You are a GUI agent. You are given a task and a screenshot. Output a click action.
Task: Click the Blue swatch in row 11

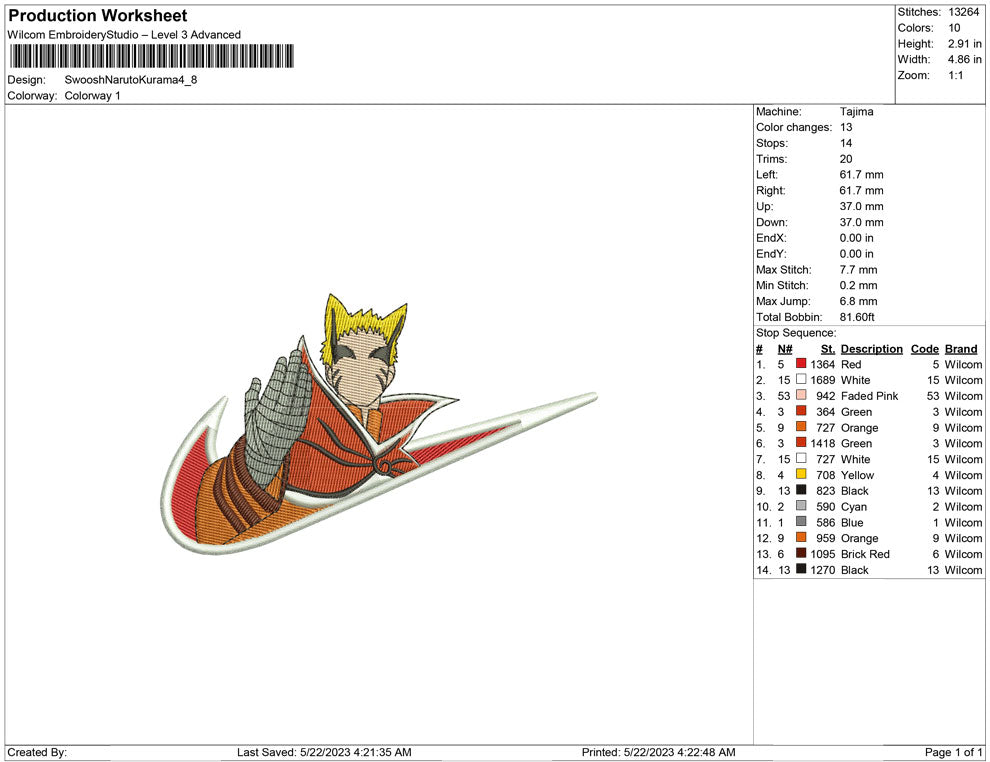[801, 521]
